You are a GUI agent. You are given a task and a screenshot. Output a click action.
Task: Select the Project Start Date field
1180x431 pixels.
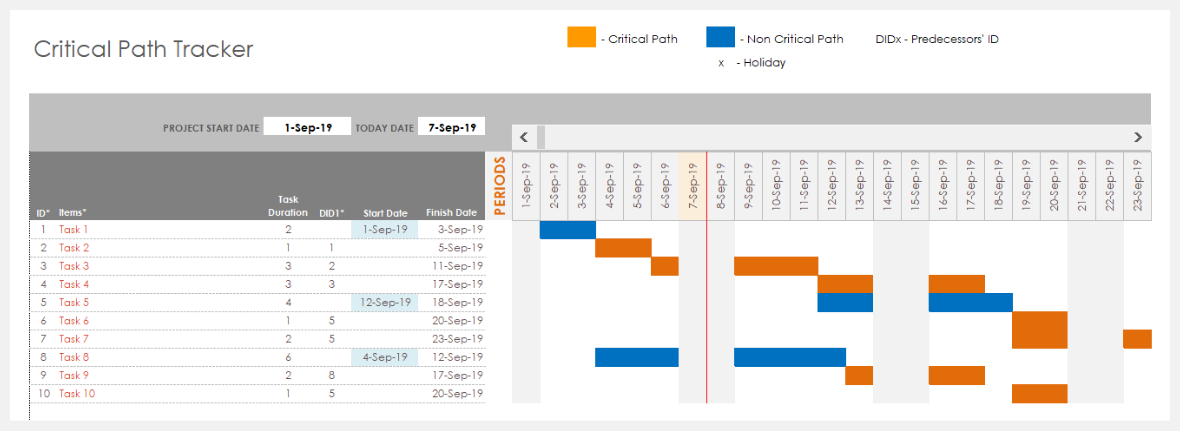307,127
